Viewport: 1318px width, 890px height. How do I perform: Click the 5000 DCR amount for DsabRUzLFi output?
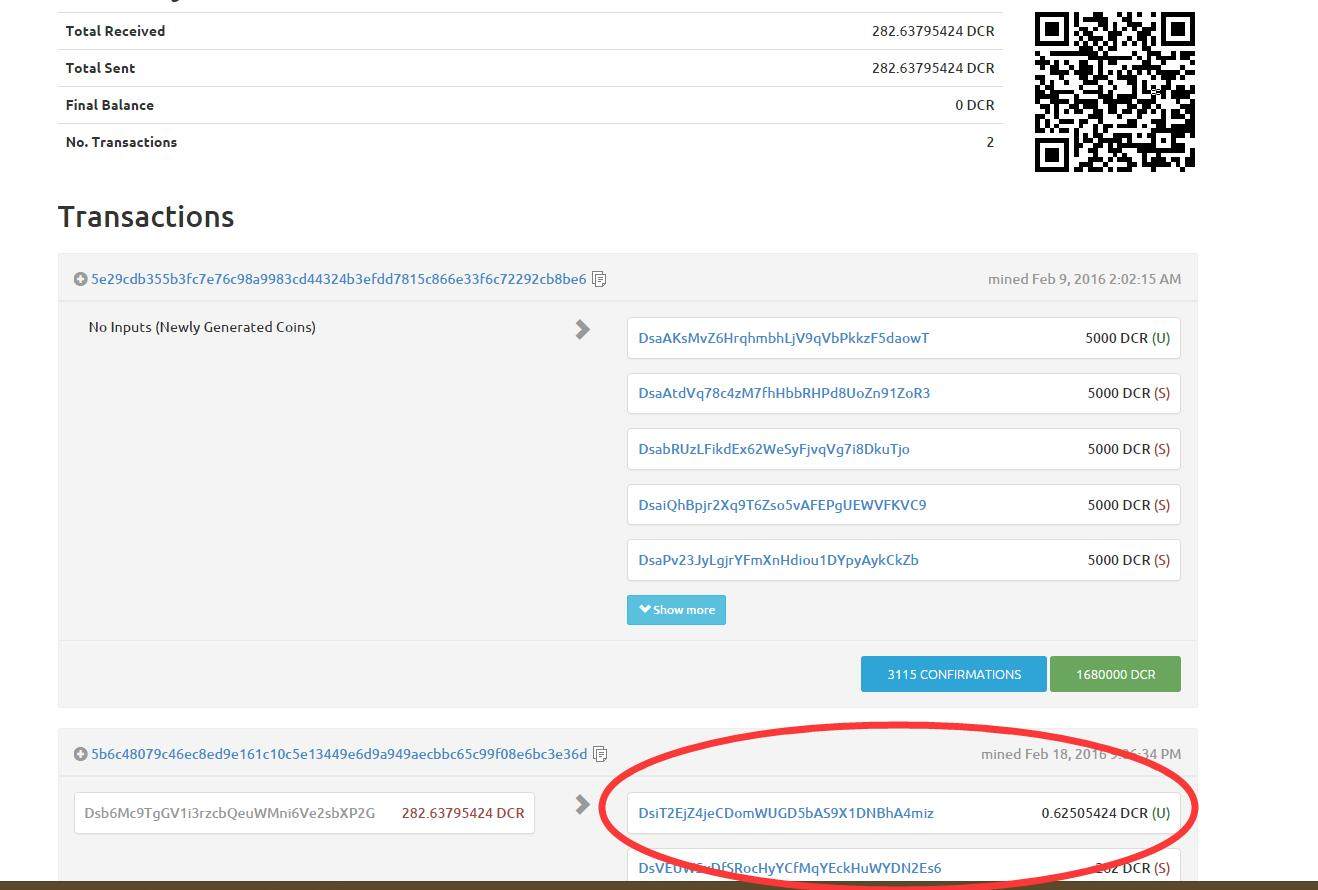click(1119, 449)
